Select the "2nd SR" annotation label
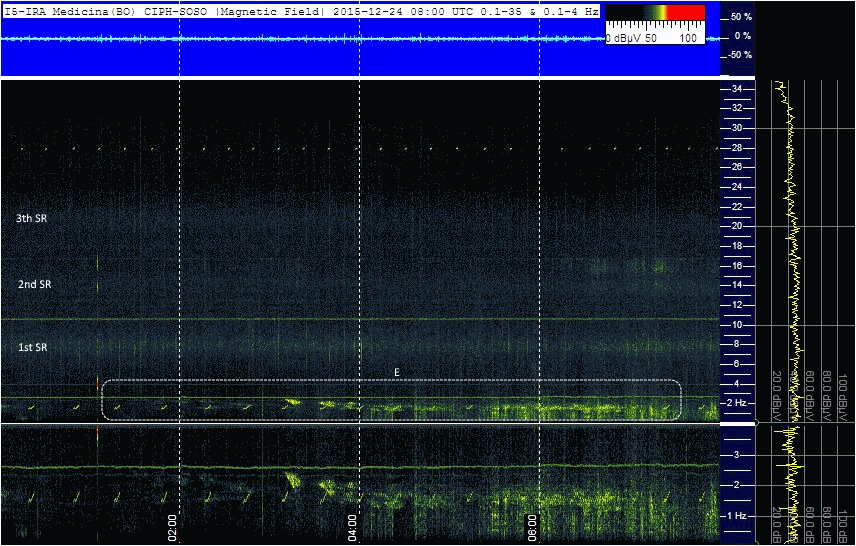The width and height of the screenshot is (856, 546). click(34, 284)
